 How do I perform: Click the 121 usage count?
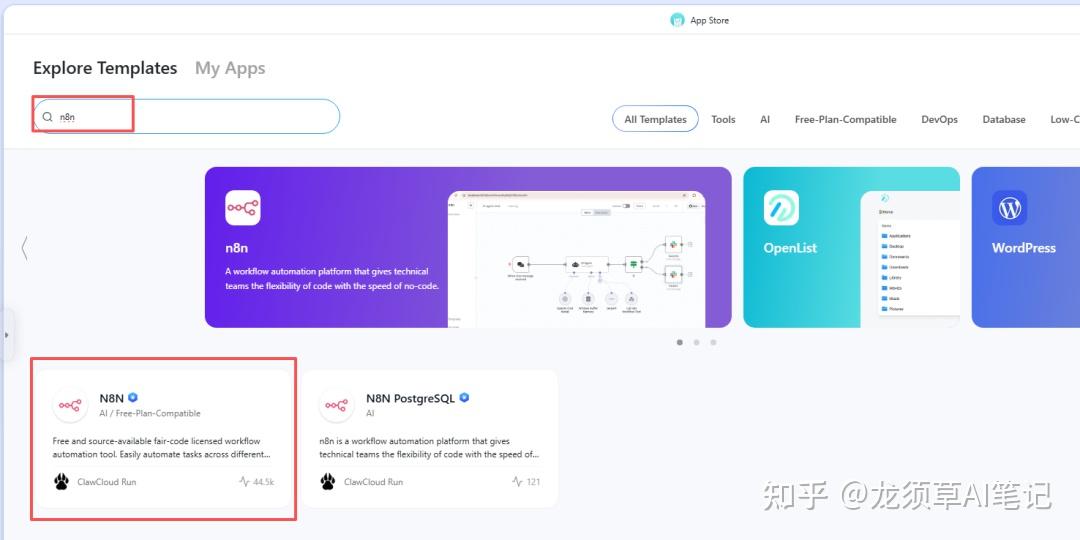click(x=533, y=482)
